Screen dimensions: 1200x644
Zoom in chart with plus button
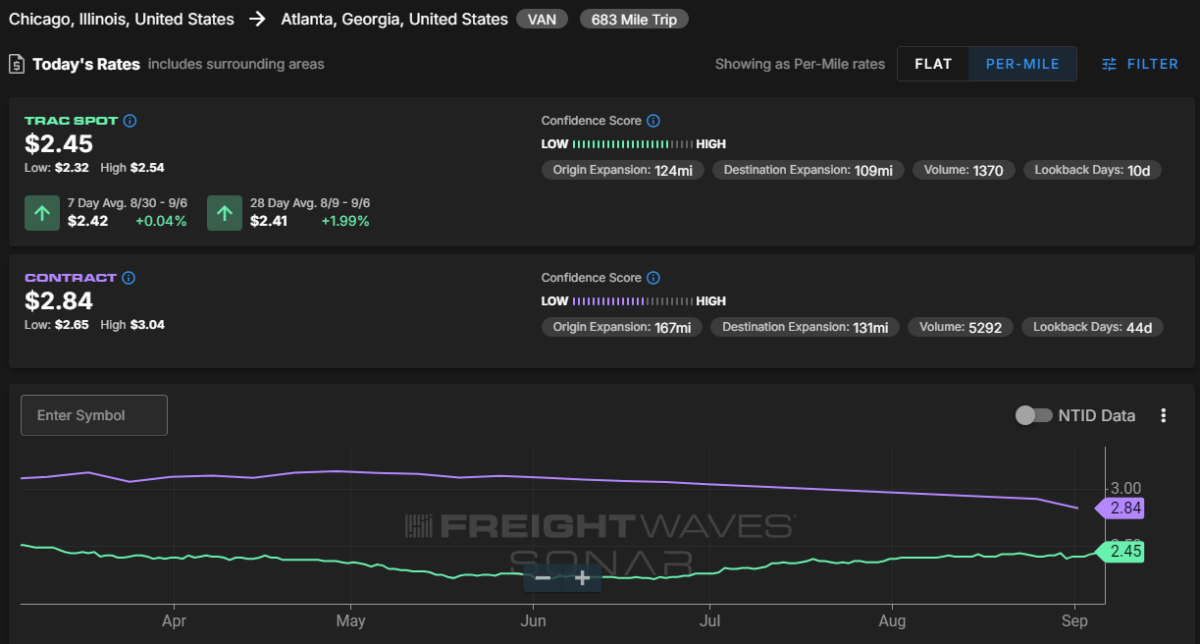pyautogui.click(x=582, y=578)
